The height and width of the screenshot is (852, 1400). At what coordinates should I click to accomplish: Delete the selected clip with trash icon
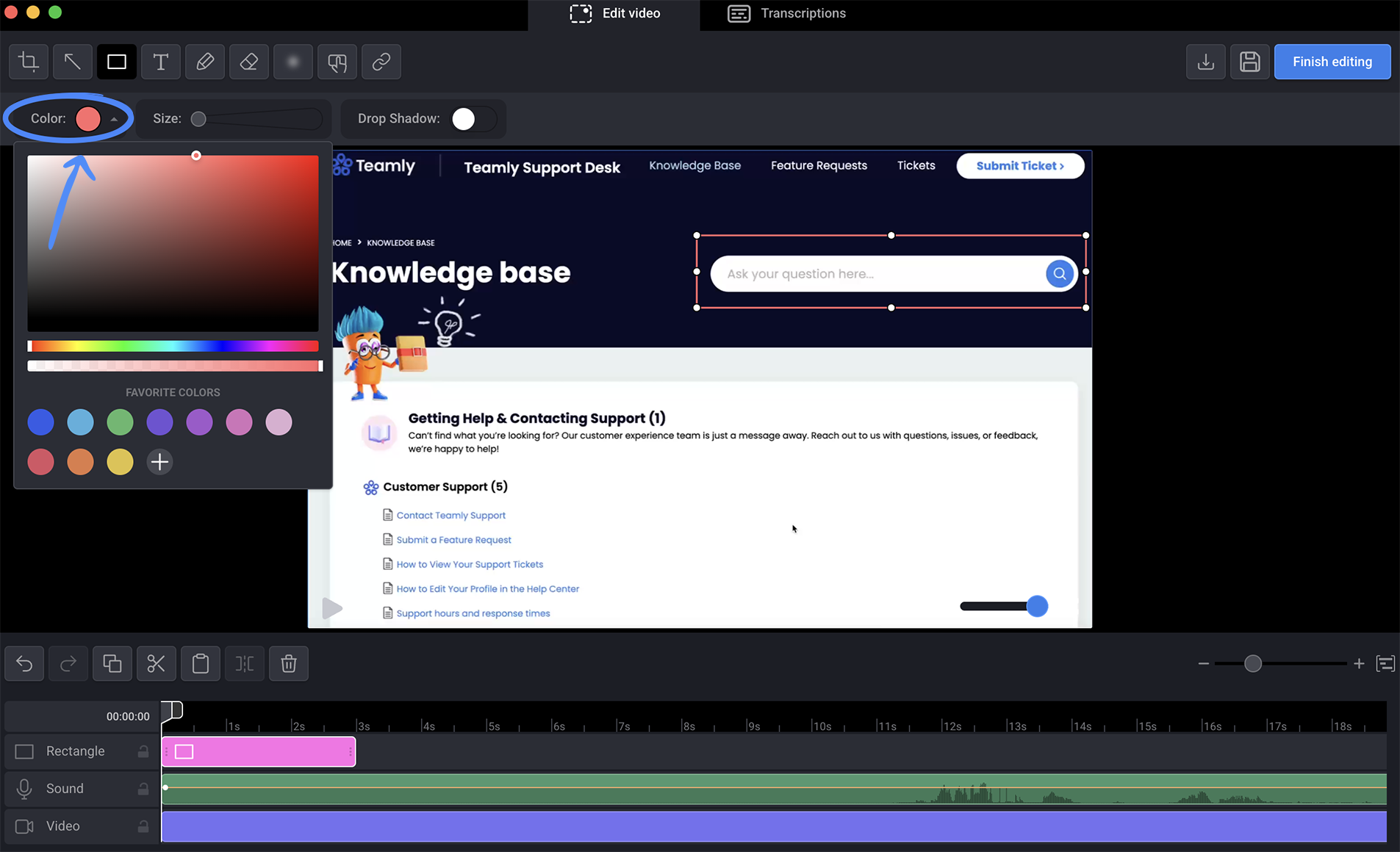[x=289, y=664]
